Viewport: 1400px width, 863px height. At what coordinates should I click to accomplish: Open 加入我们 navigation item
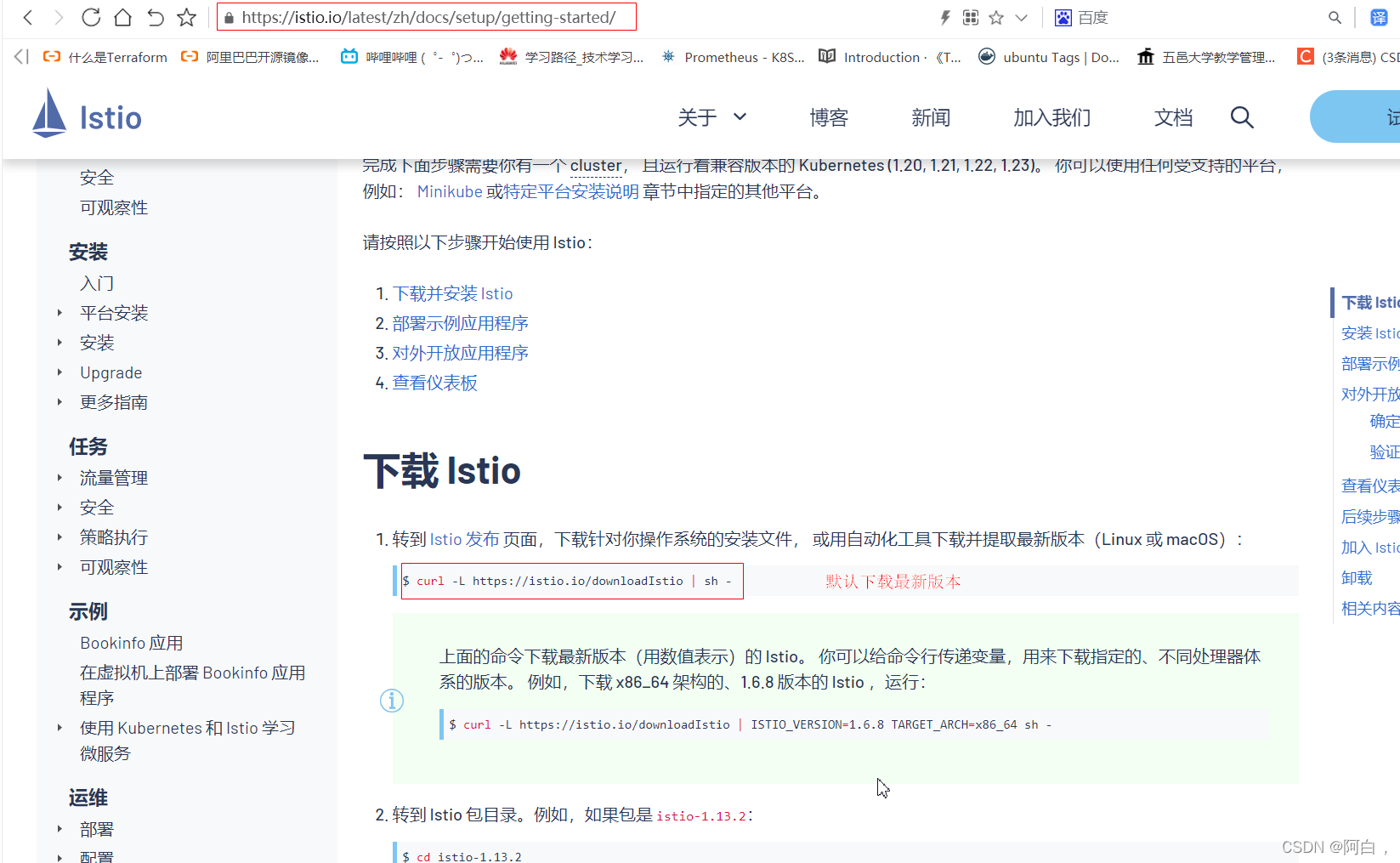[1052, 117]
